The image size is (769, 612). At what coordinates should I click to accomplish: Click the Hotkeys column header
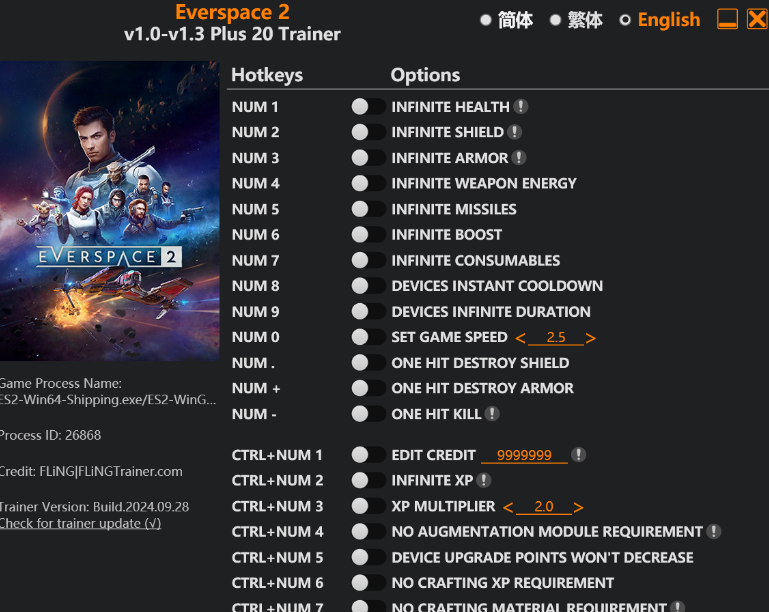pos(267,75)
